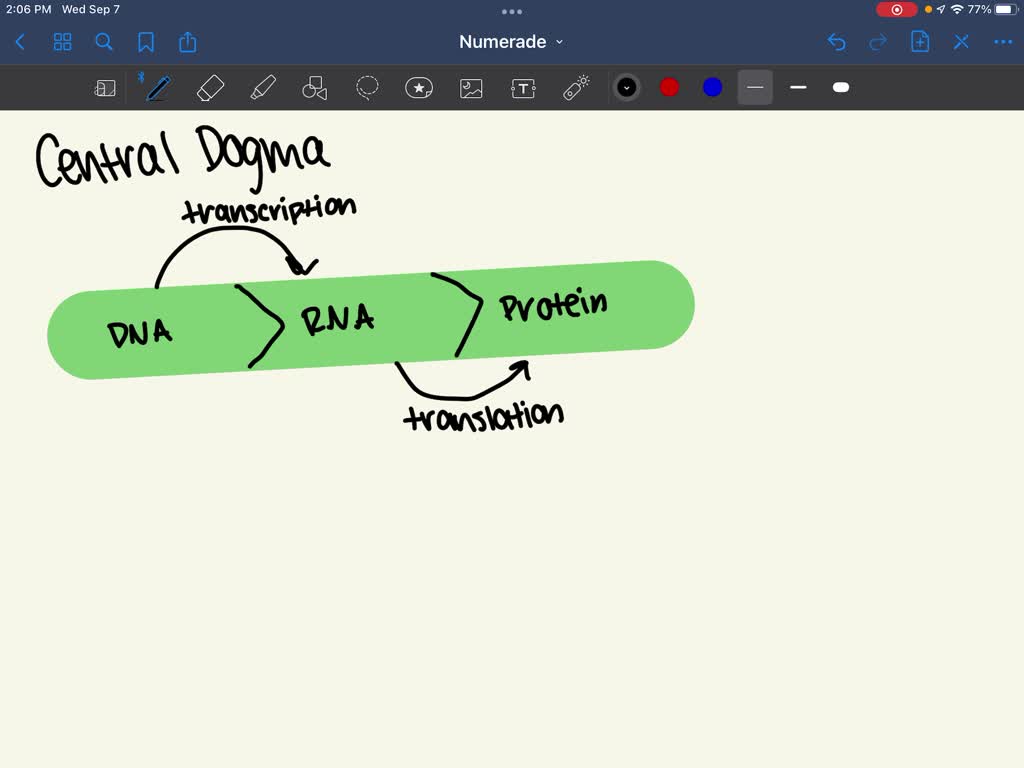Select the Highlighter tool
The image size is (1024, 768).
(x=262, y=87)
